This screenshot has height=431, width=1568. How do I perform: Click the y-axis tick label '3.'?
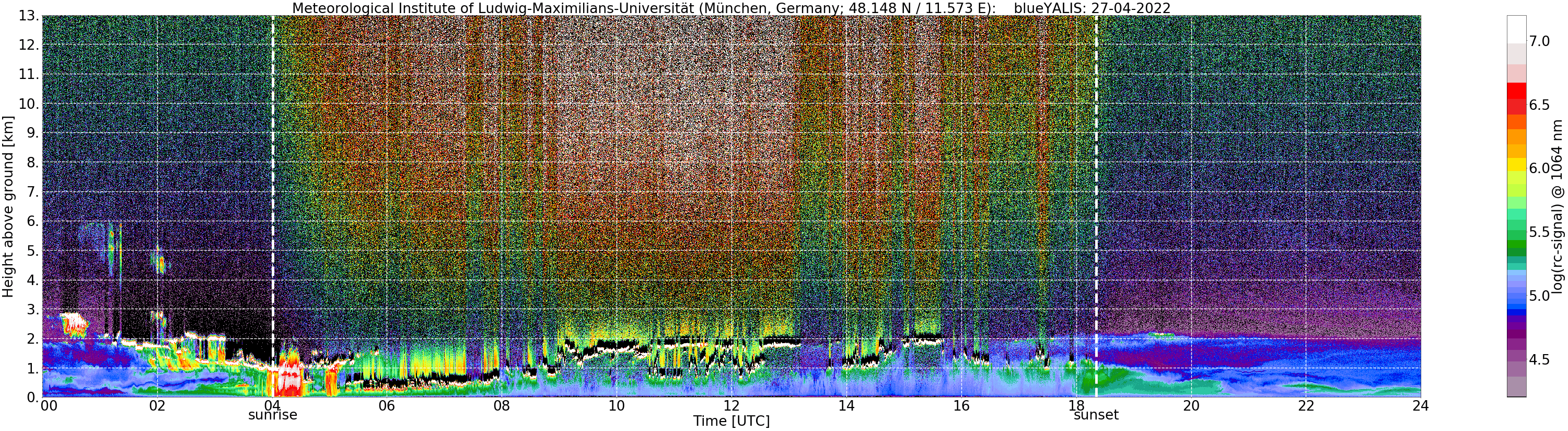33,309
